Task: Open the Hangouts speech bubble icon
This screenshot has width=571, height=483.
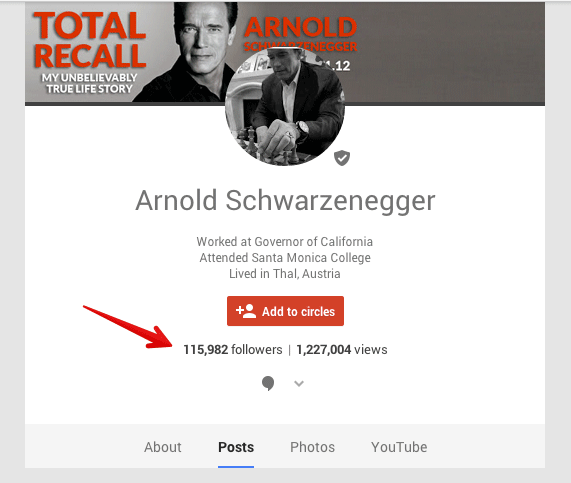Action: coord(268,383)
